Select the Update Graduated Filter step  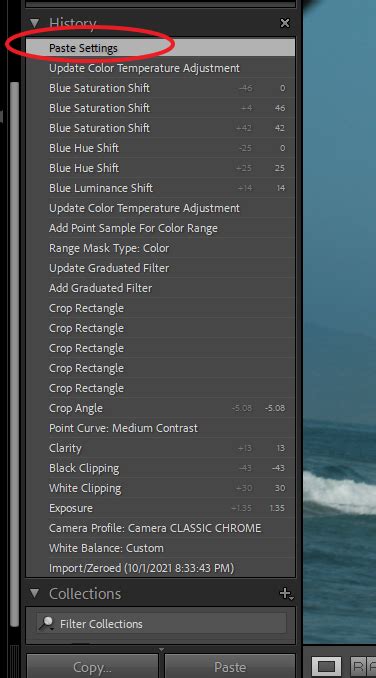click(x=161, y=268)
